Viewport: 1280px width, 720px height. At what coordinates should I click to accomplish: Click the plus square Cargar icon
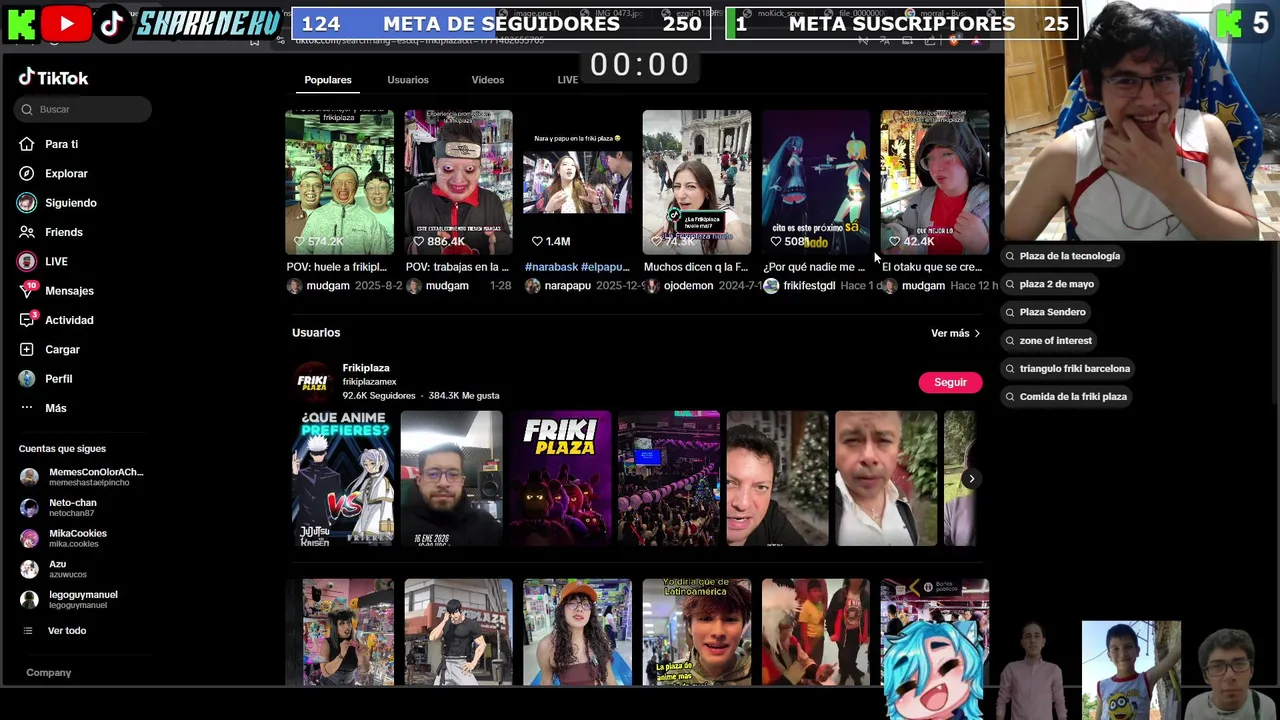point(27,349)
